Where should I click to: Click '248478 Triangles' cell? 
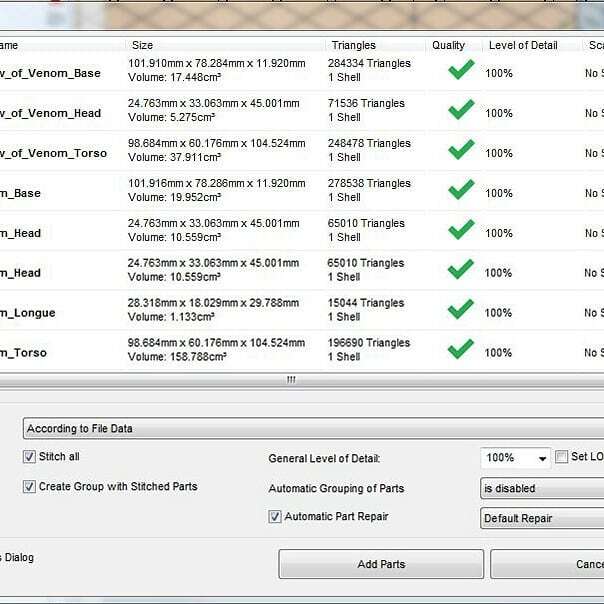tap(369, 143)
